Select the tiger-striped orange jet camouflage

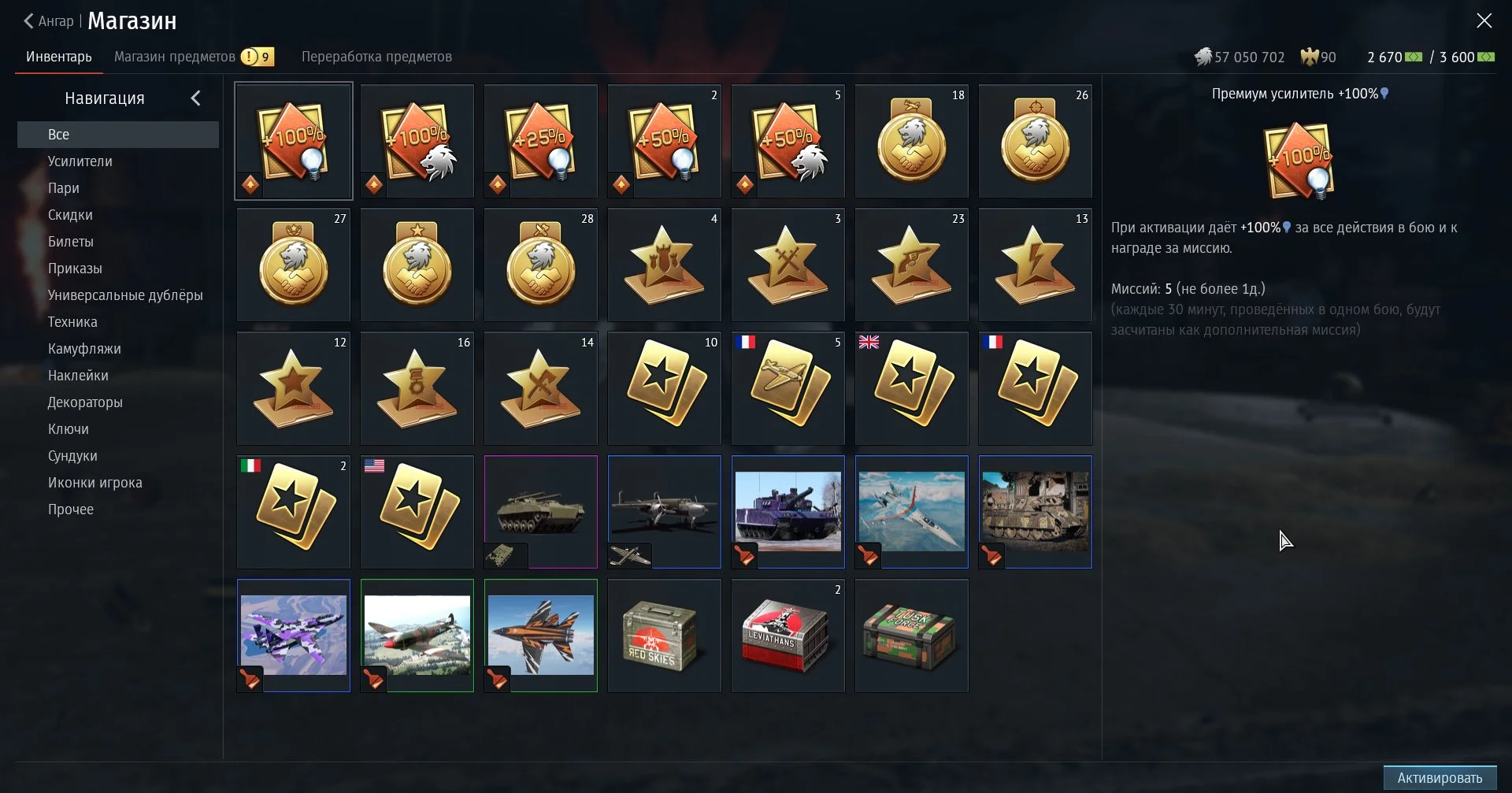[x=540, y=636]
